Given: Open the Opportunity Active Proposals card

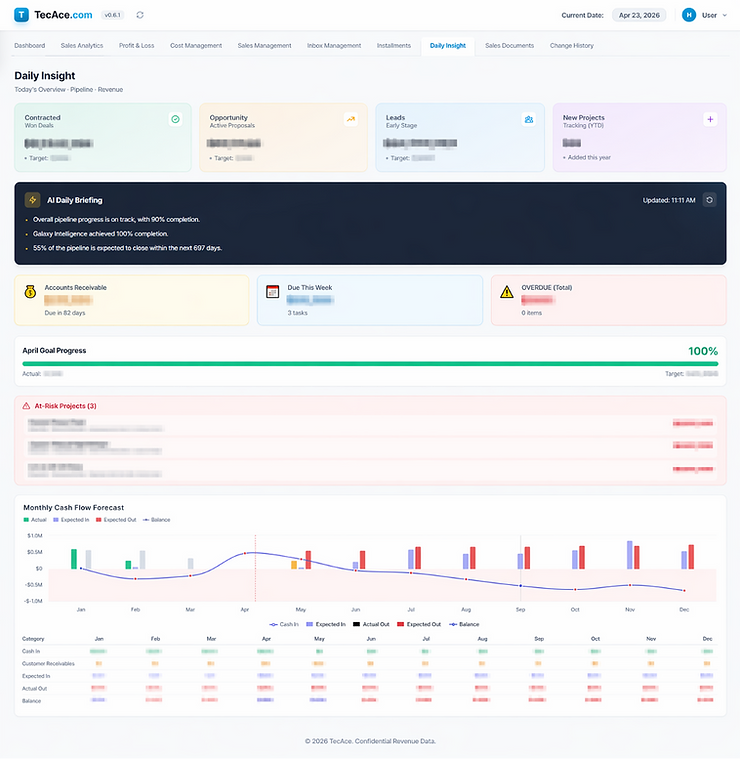Looking at the screenshot, I should 283,137.
